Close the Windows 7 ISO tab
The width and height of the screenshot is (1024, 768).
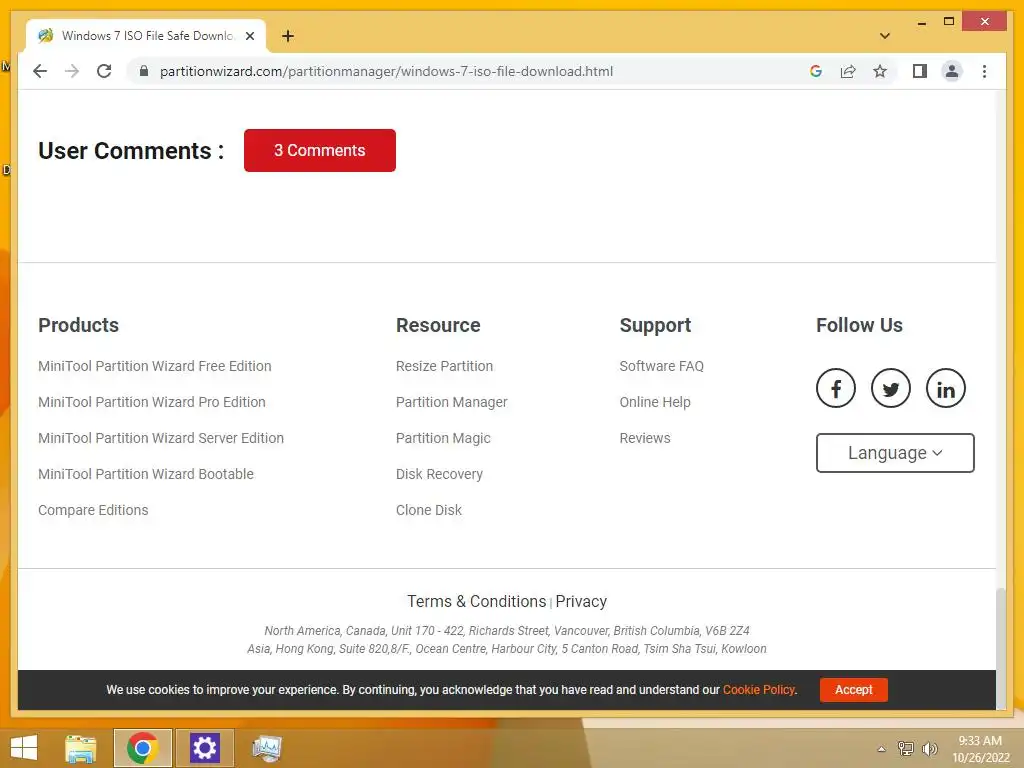[249, 36]
